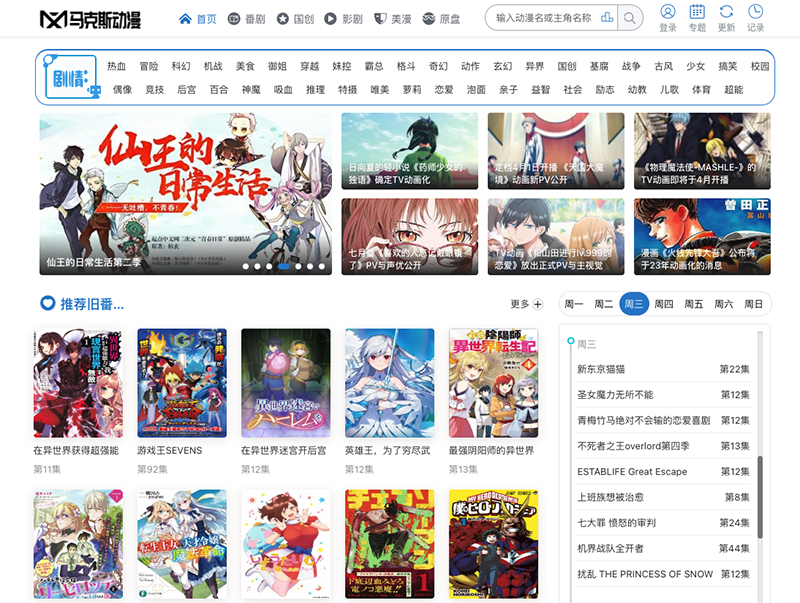Open 游戏王SEVENS poster
This screenshot has width=800, height=603.
click(x=182, y=383)
